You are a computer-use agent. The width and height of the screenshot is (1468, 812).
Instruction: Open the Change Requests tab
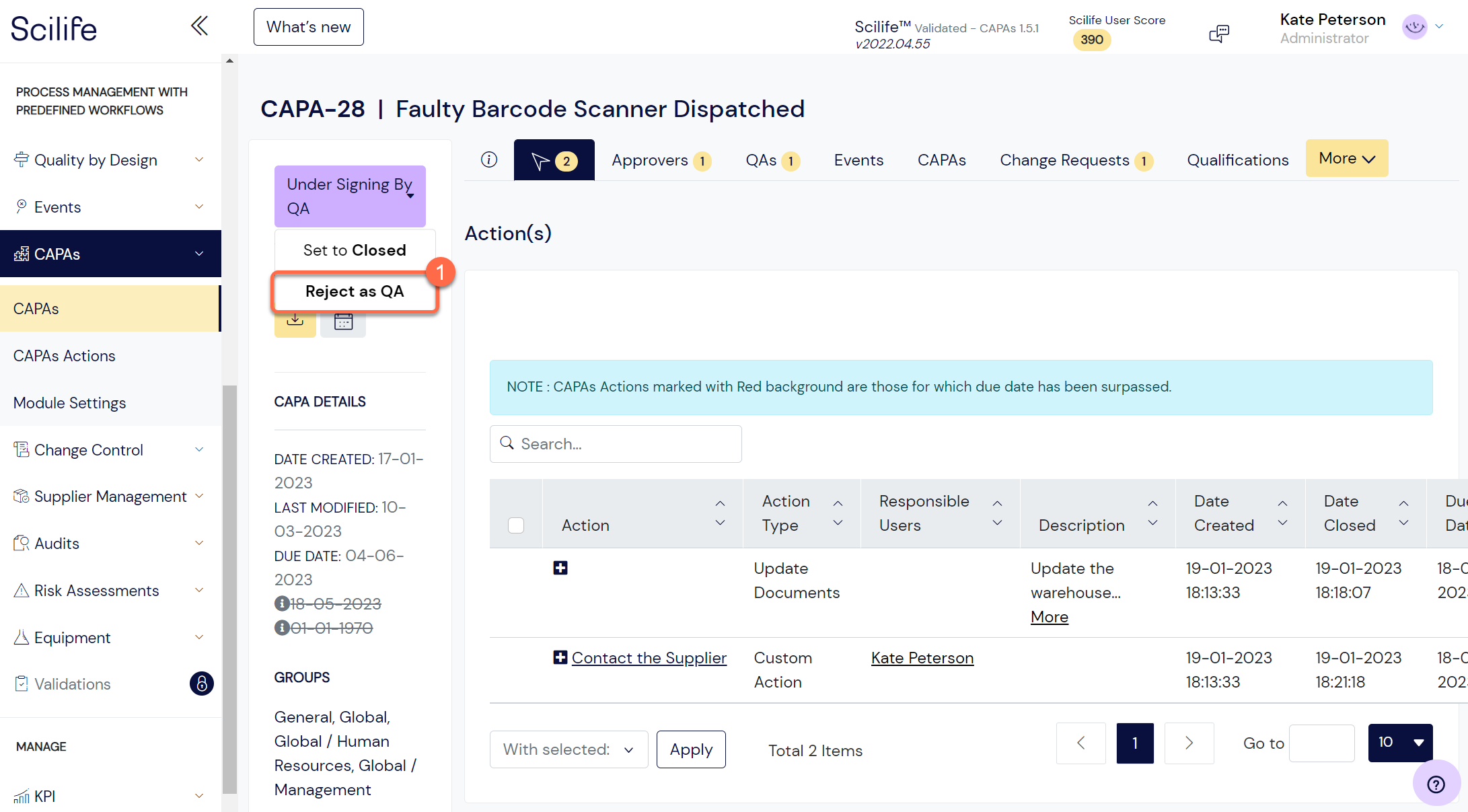[1076, 160]
